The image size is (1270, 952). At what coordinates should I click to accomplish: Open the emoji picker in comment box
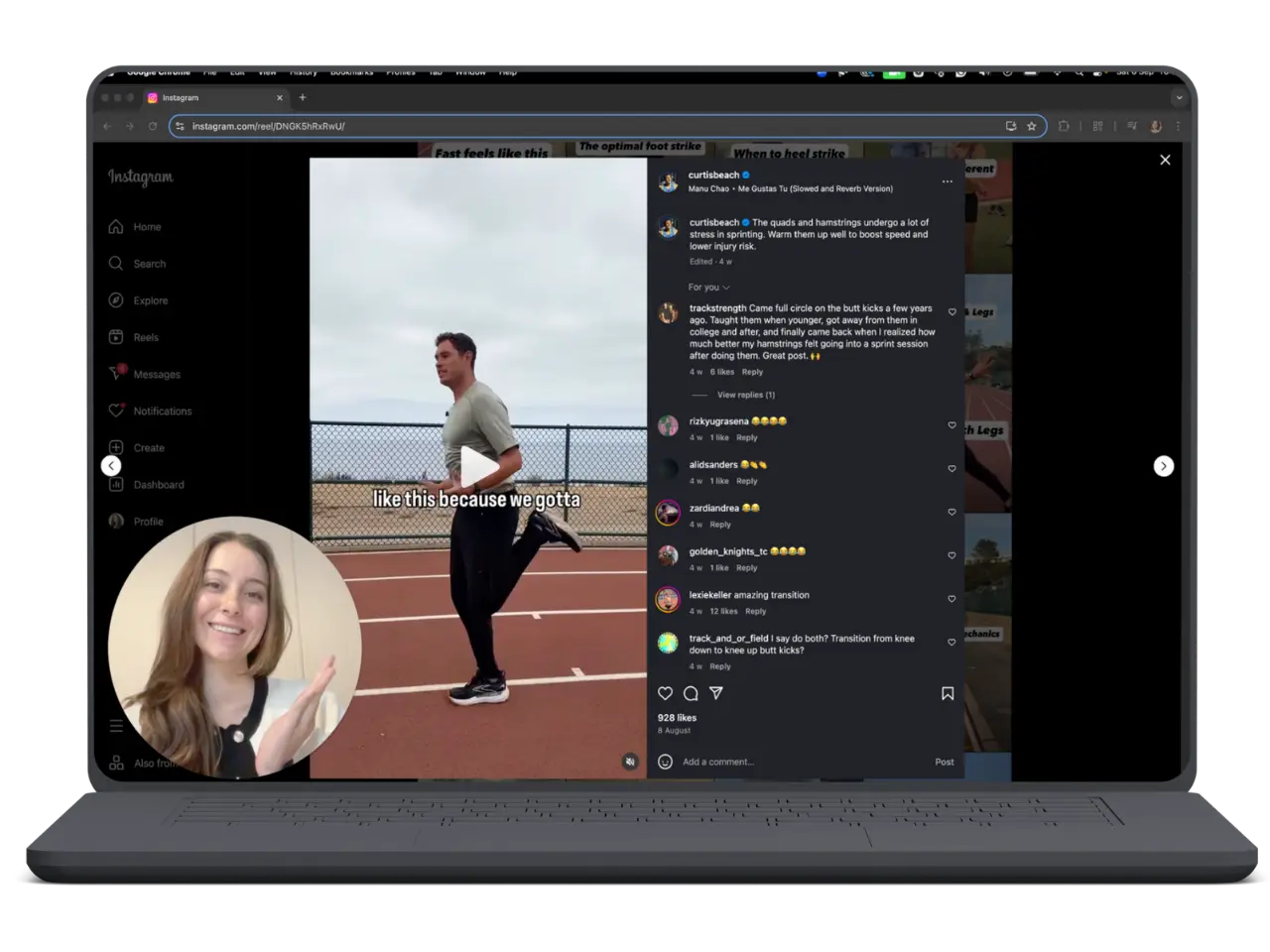[666, 762]
